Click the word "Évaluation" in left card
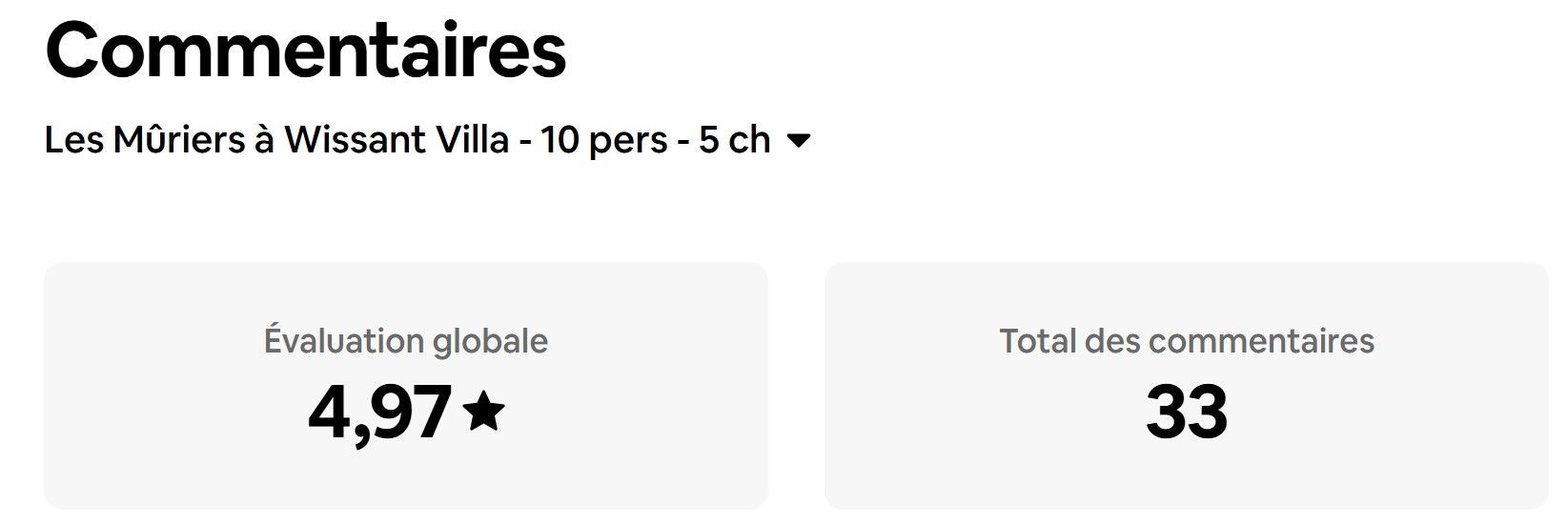This screenshot has width=1568, height=524. (x=344, y=341)
